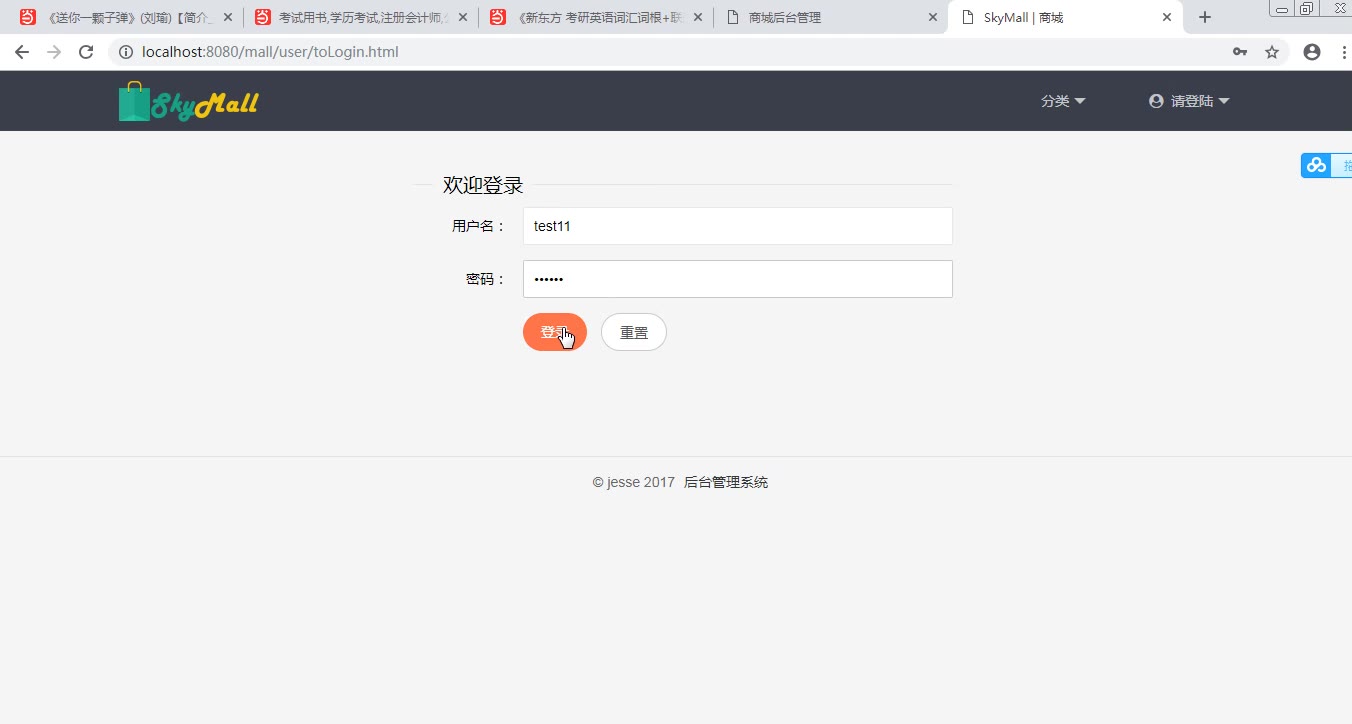Open a new browser tab
Screen dimensions: 1352x724
pos(1205,17)
